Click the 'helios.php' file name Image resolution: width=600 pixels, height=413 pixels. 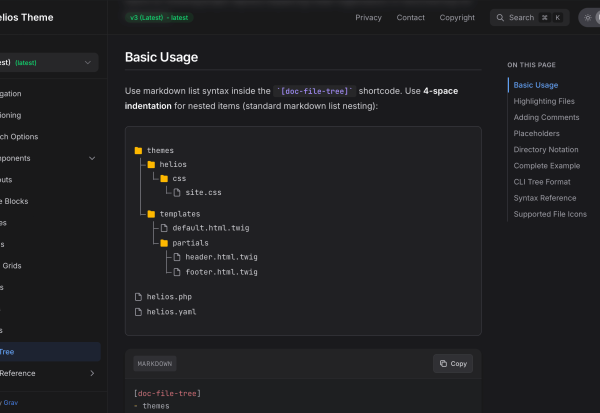pos(169,297)
